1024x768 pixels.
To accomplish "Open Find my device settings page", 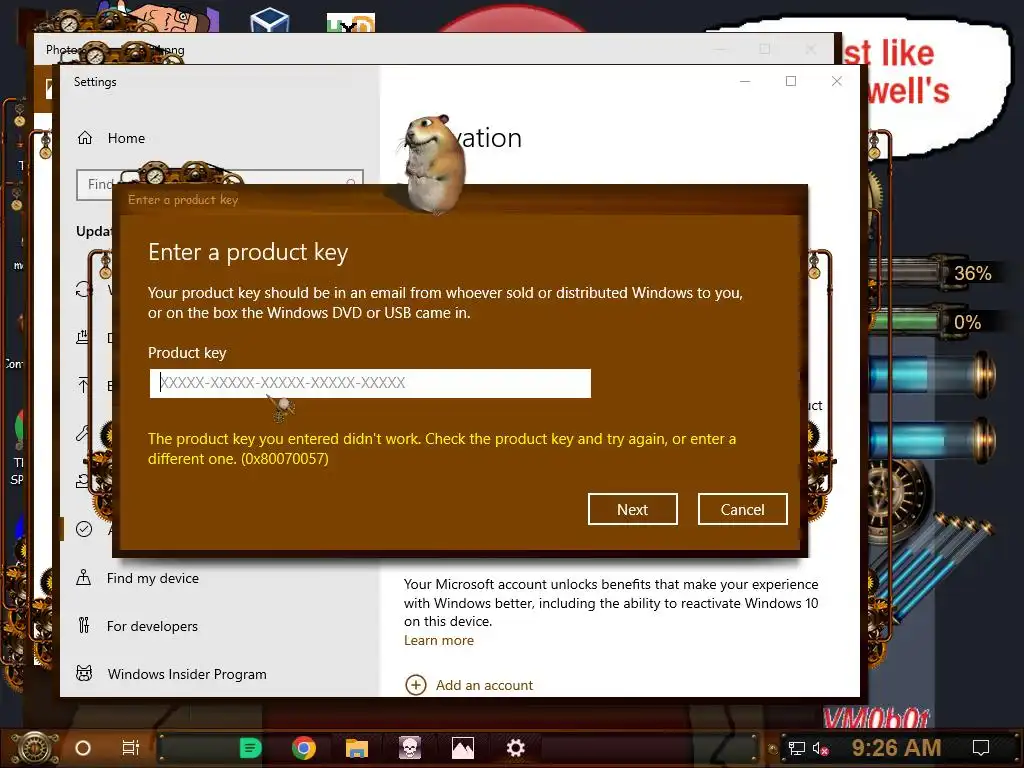I will click(153, 578).
